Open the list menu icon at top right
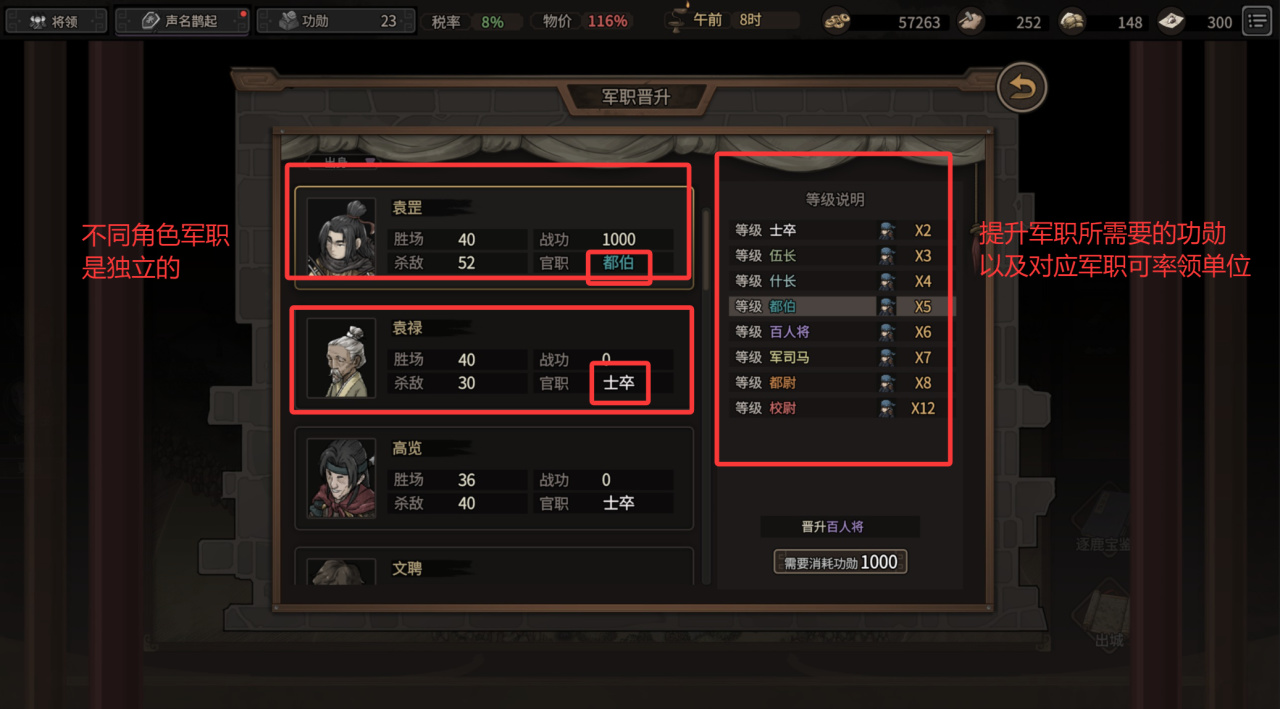 coord(1256,20)
